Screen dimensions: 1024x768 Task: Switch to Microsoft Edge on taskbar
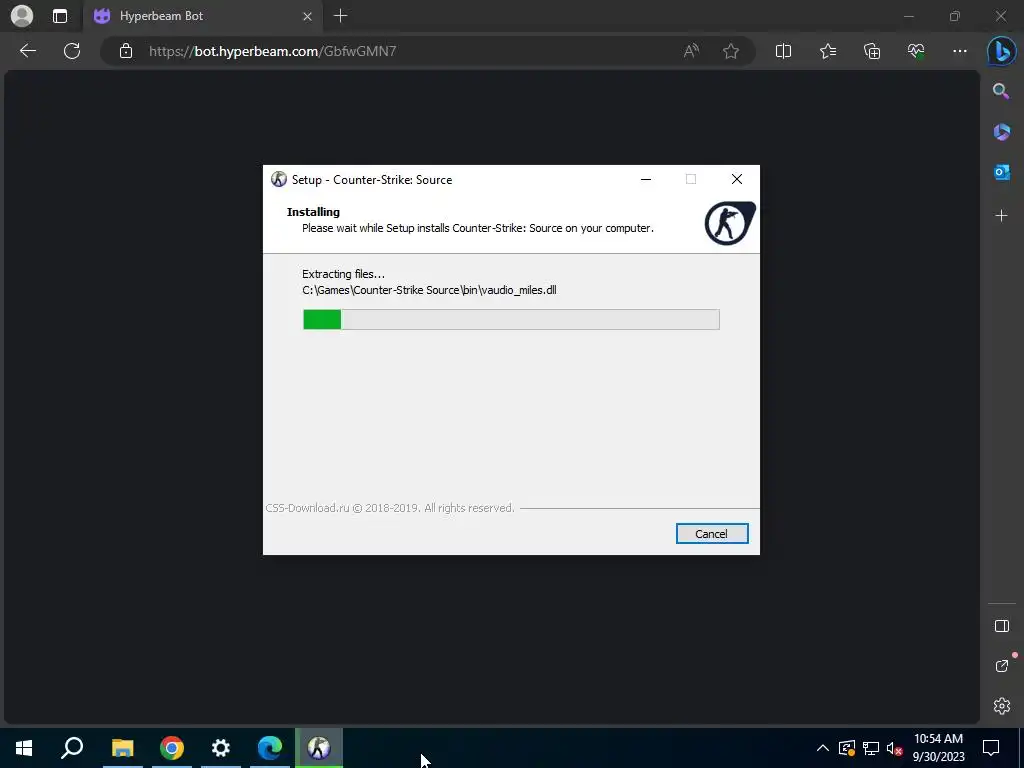coord(270,748)
